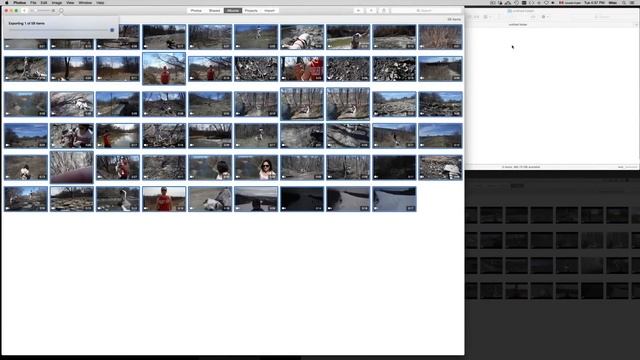Click the menu bar clock

pos(595,2)
